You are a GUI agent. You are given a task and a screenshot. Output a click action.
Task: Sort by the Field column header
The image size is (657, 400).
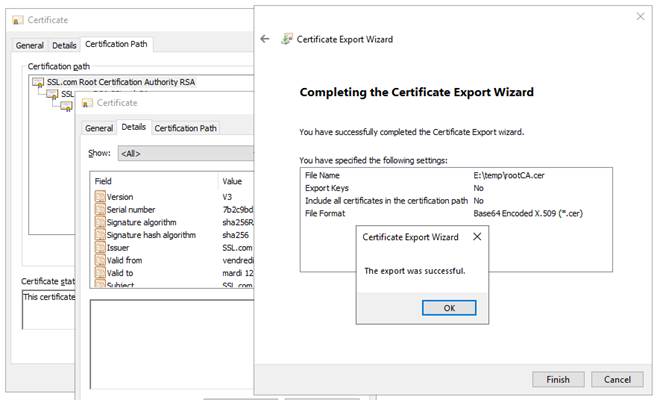[x=152, y=181]
